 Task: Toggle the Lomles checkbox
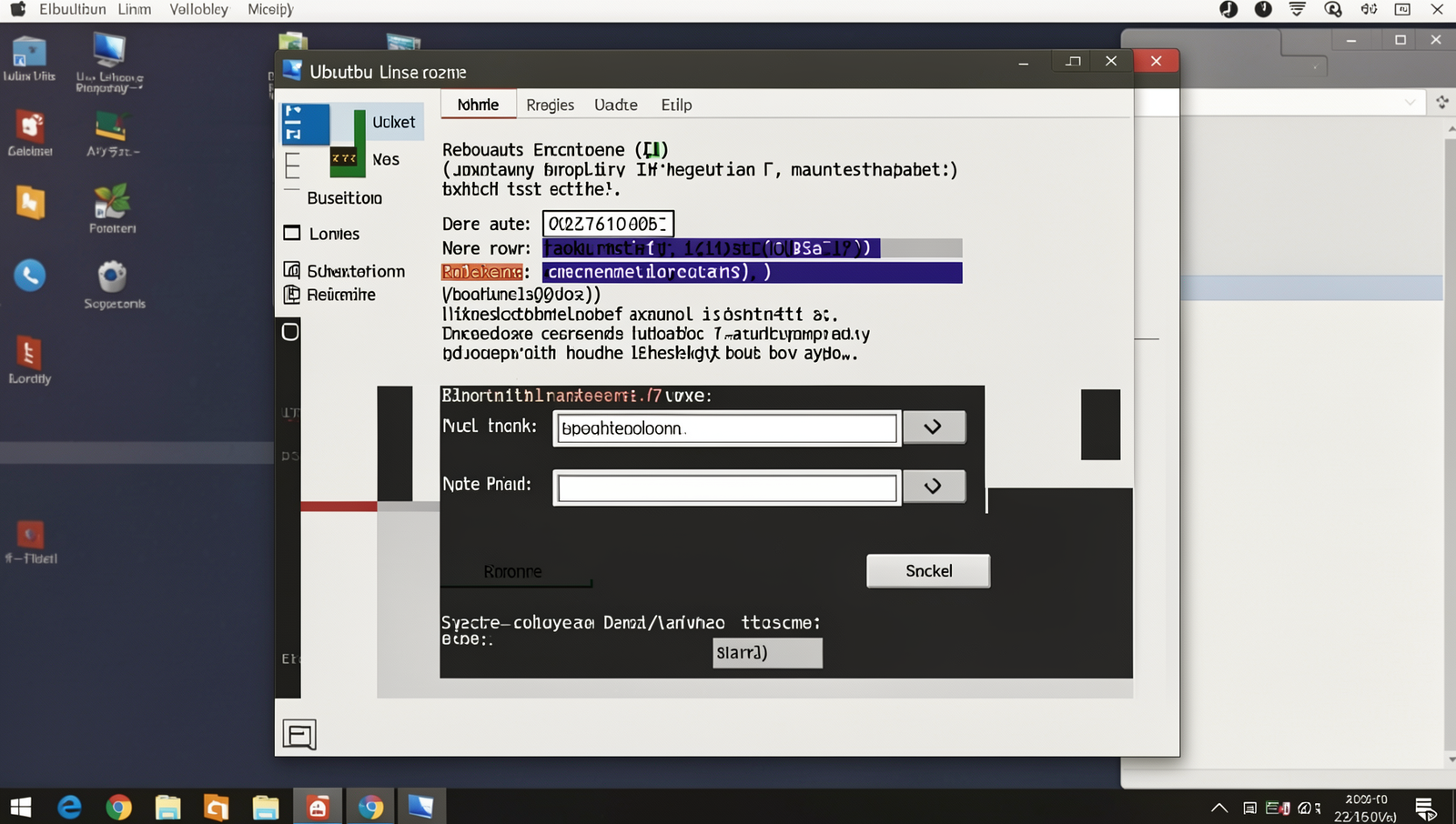click(x=292, y=233)
